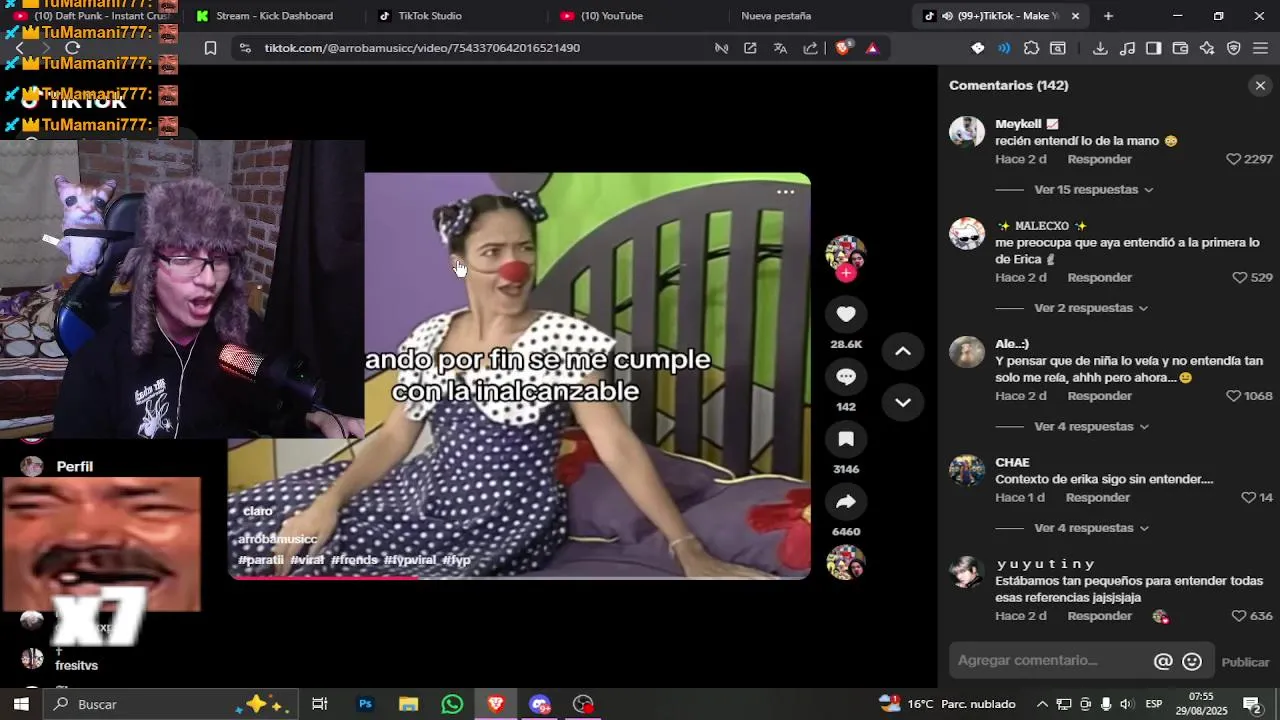
Task: Open Photoshop from the taskbar
Action: click(x=365, y=704)
